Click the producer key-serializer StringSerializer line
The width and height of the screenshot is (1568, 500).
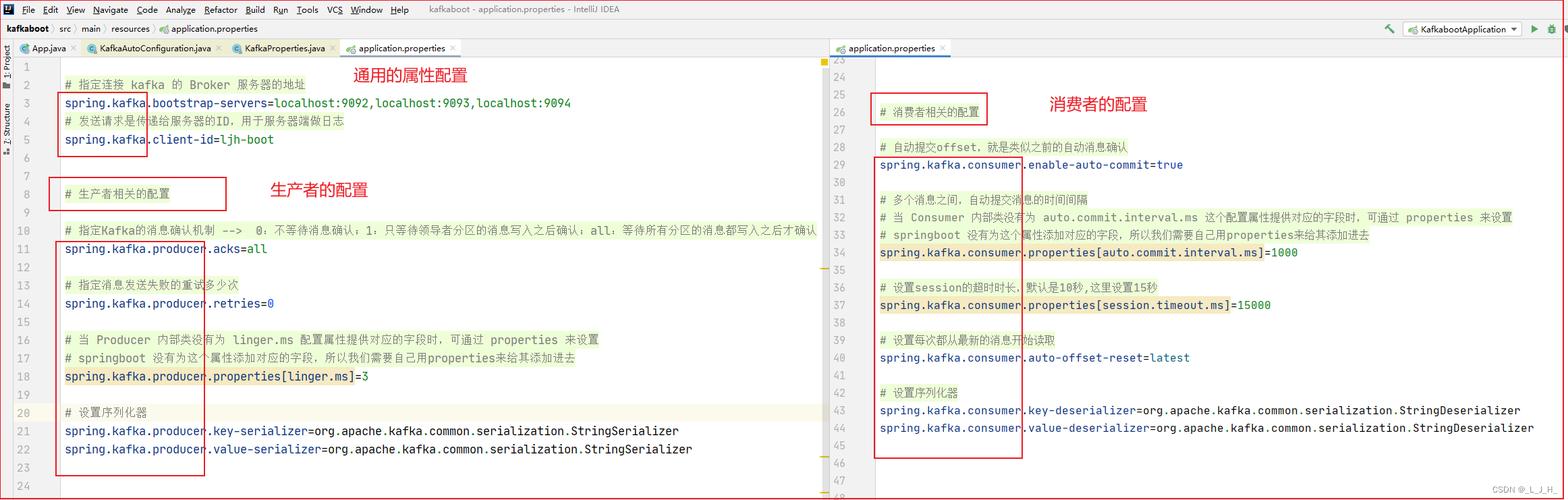tap(372, 431)
